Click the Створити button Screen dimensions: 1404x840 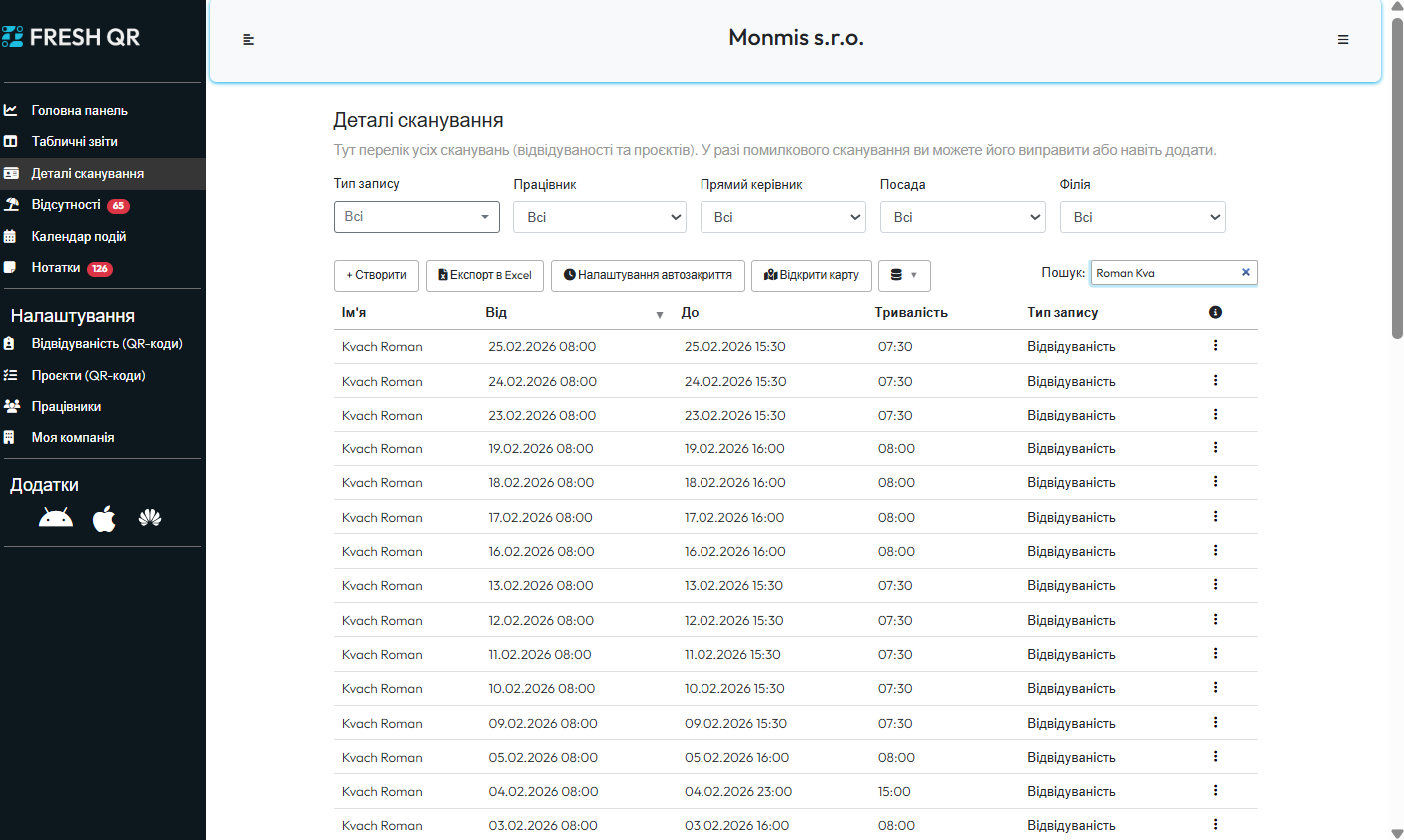tap(376, 275)
